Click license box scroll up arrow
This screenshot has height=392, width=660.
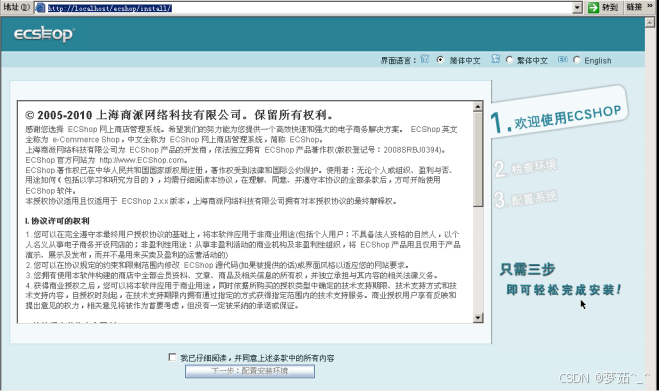pyautogui.click(x=477, y=106)
